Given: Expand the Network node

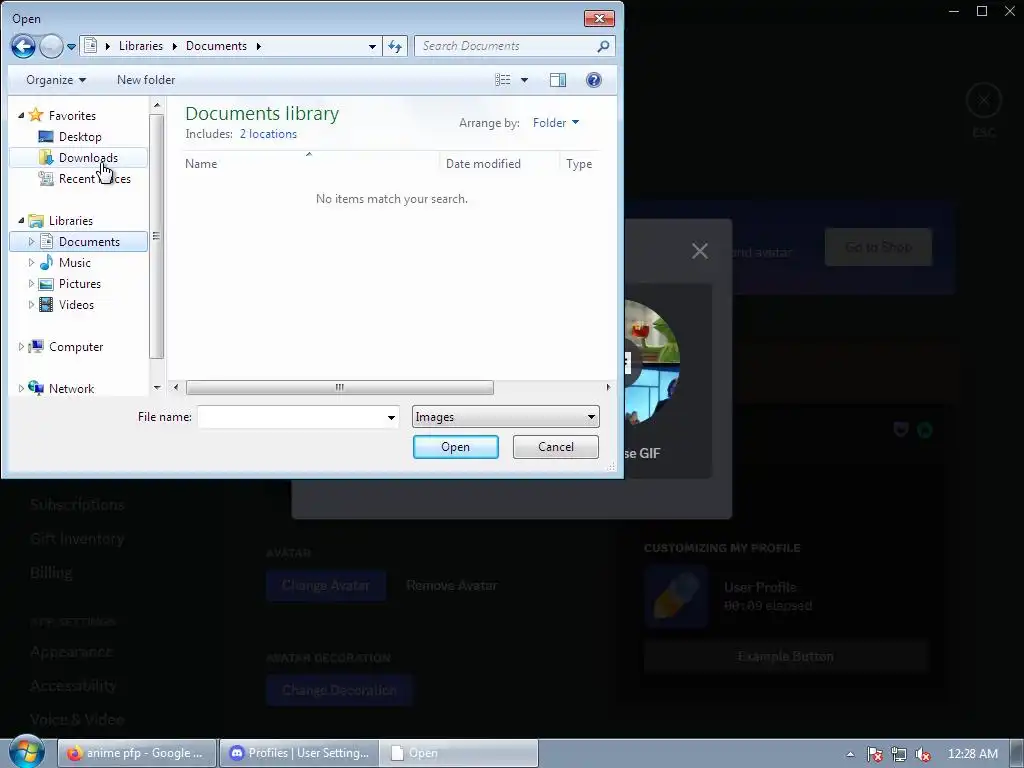Looking at the screenshot, I should 21,389.
